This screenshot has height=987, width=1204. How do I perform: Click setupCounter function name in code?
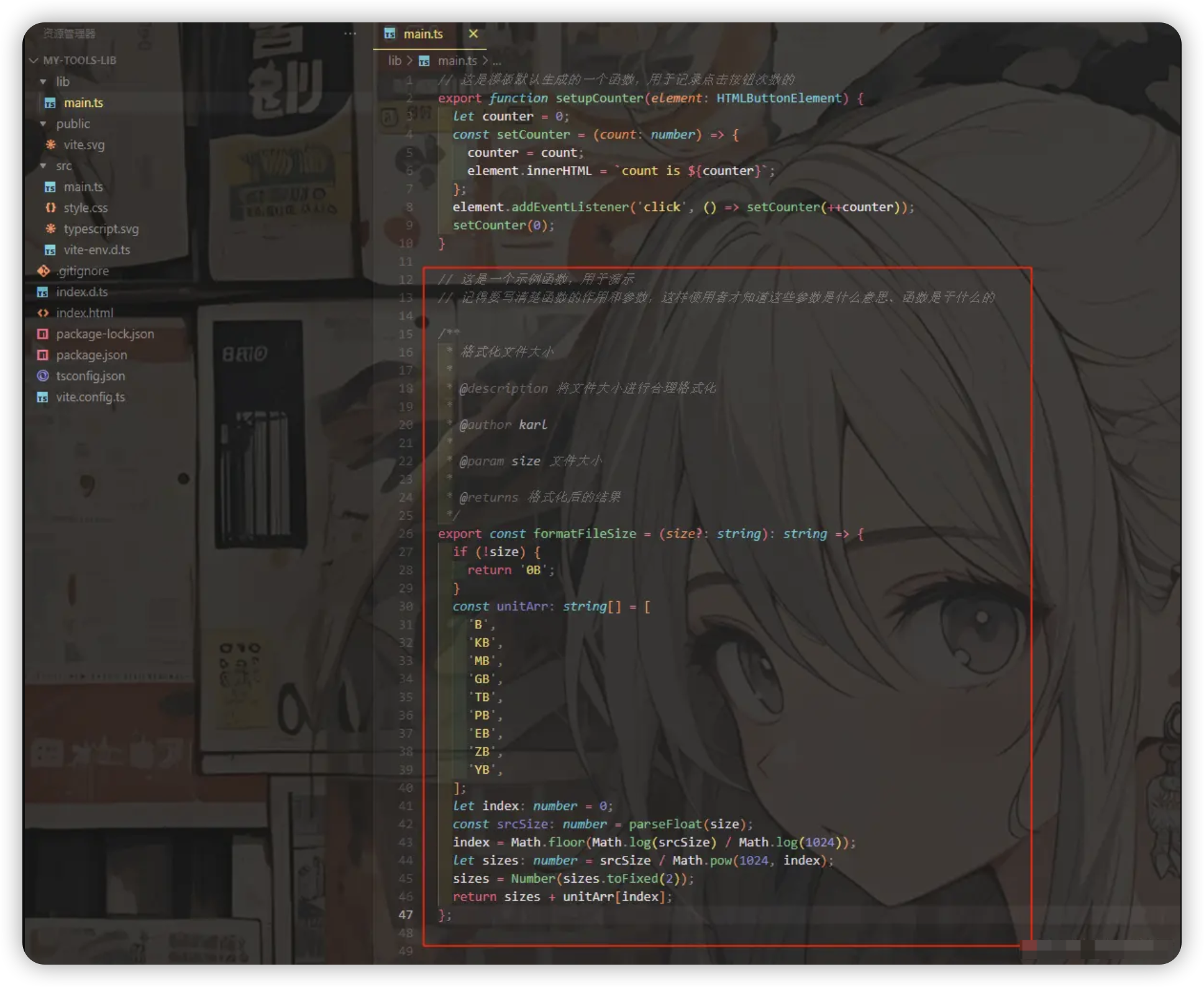tap(600, 98)
